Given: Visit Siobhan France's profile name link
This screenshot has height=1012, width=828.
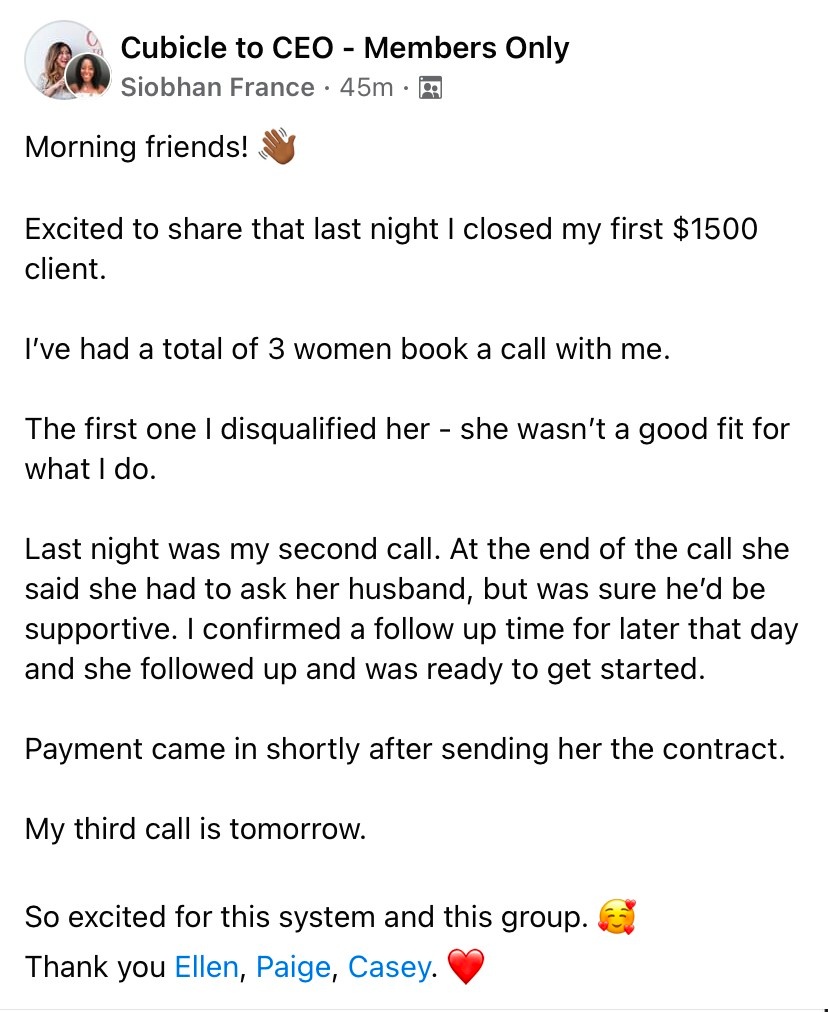Looking at the screenshot, I should 217,86.
